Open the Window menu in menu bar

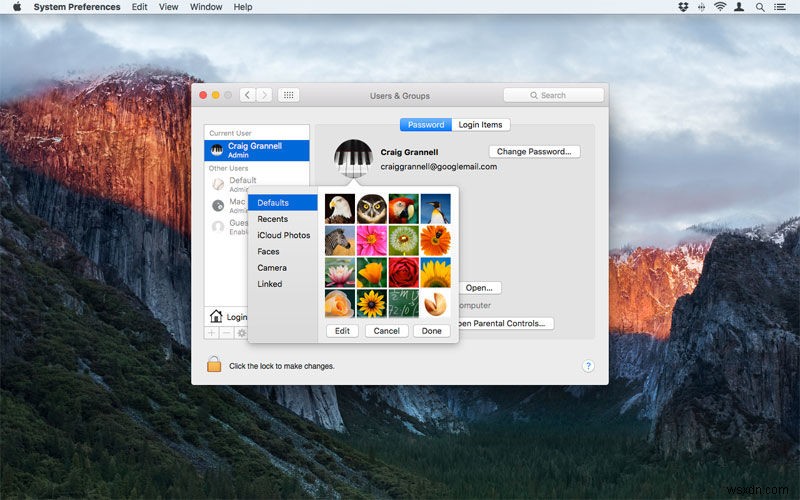click(x=206, y=7)
